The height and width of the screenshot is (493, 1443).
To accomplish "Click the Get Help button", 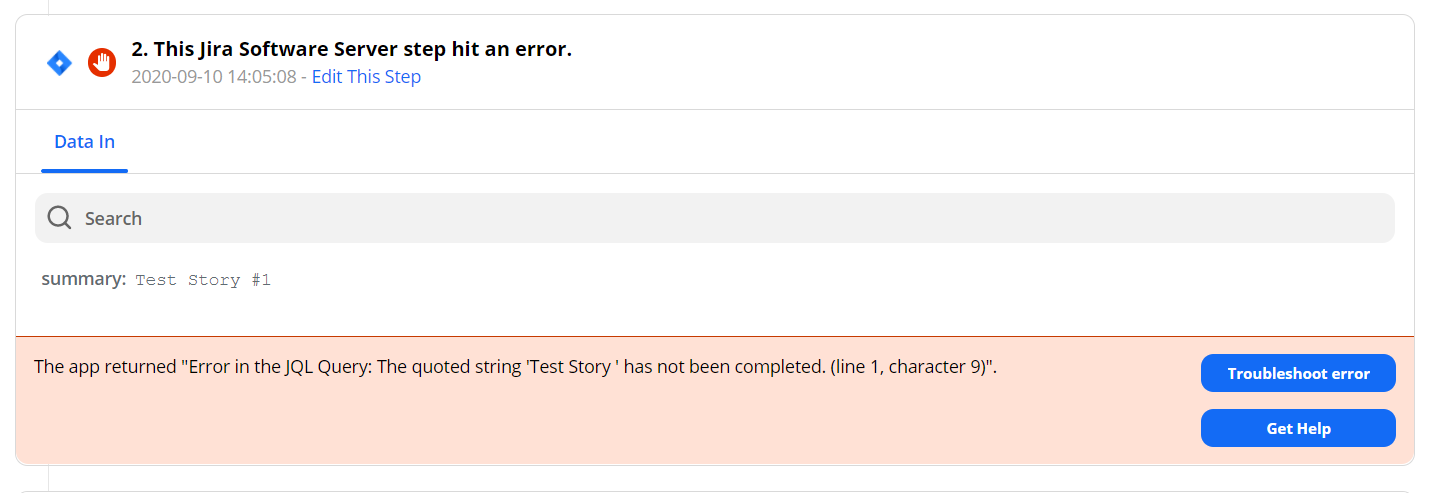I will click(x=1297, y=428).
